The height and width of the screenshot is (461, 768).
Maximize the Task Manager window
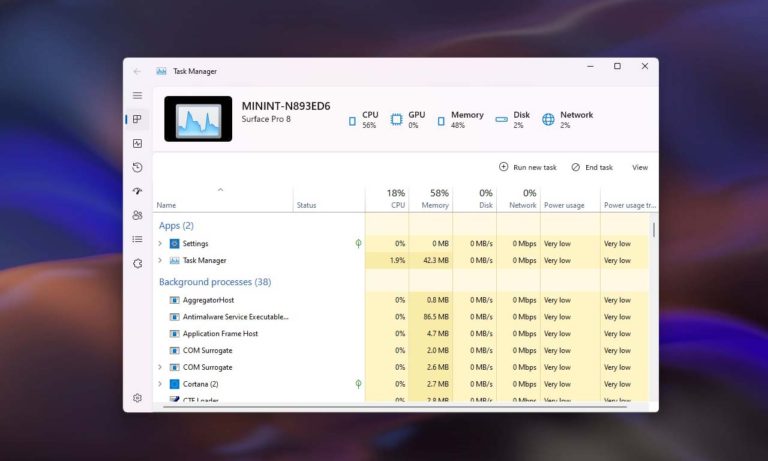pyautogui.click(x=618, y=67)
